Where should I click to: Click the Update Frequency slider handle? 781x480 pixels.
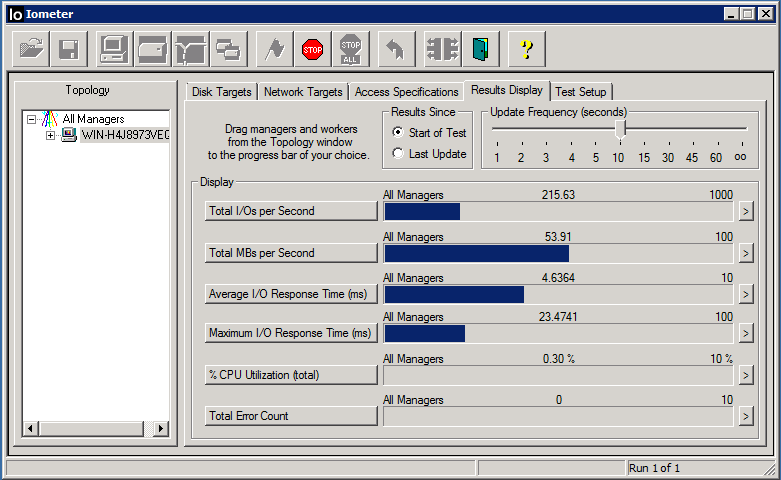[620, 129]
